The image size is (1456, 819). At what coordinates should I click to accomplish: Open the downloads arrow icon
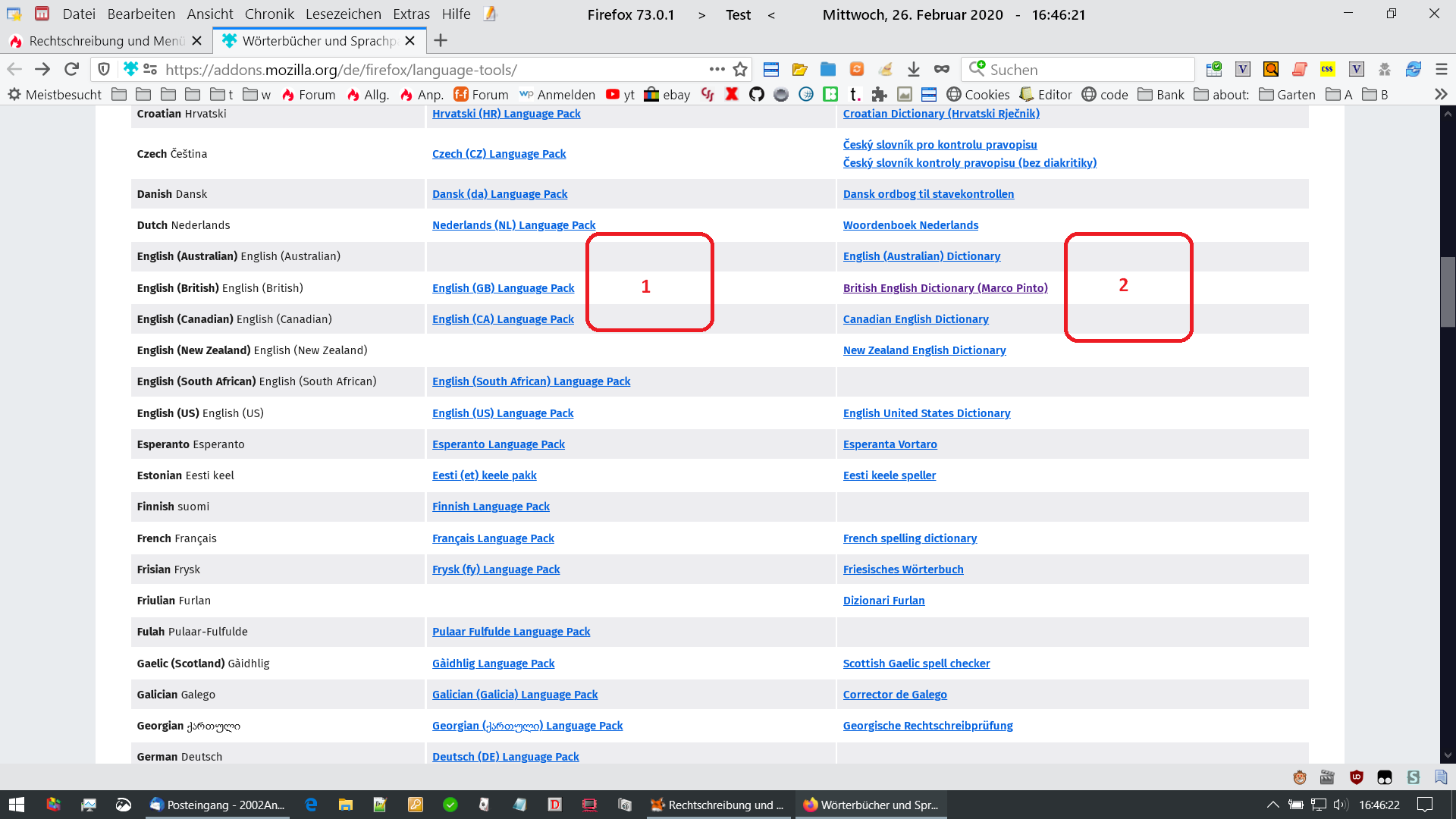tap(913, 70)
